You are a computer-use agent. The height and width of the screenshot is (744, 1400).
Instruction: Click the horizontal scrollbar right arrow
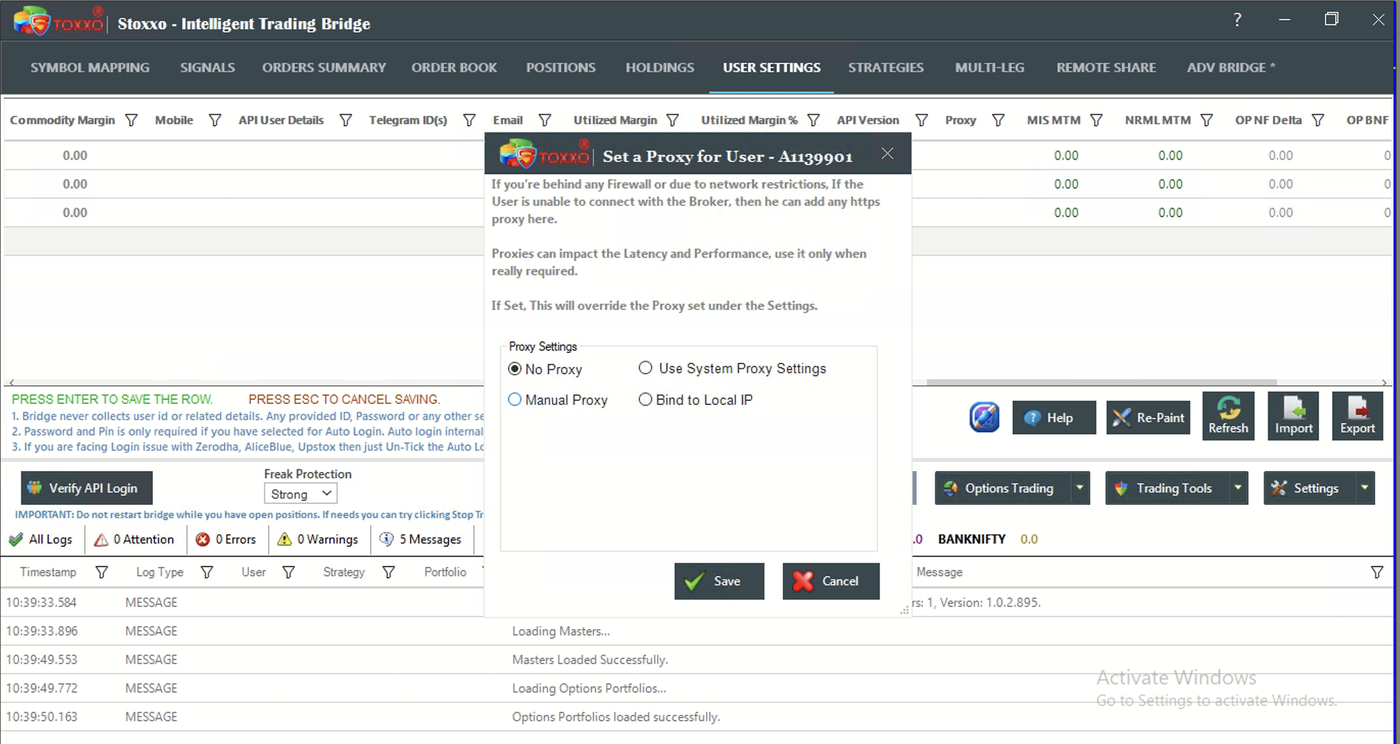[1386, 382]
